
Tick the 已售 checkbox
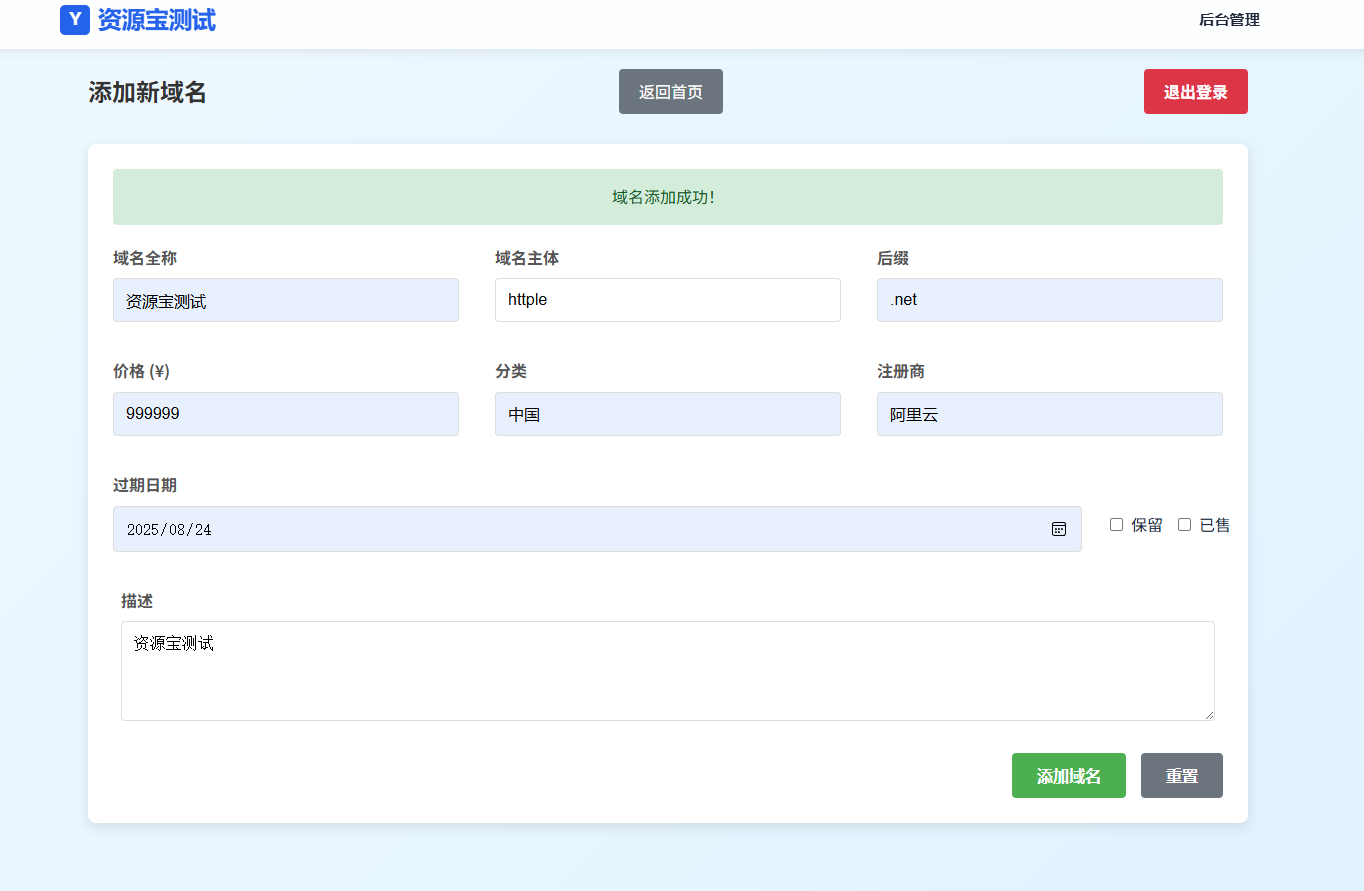(1185, 525)
